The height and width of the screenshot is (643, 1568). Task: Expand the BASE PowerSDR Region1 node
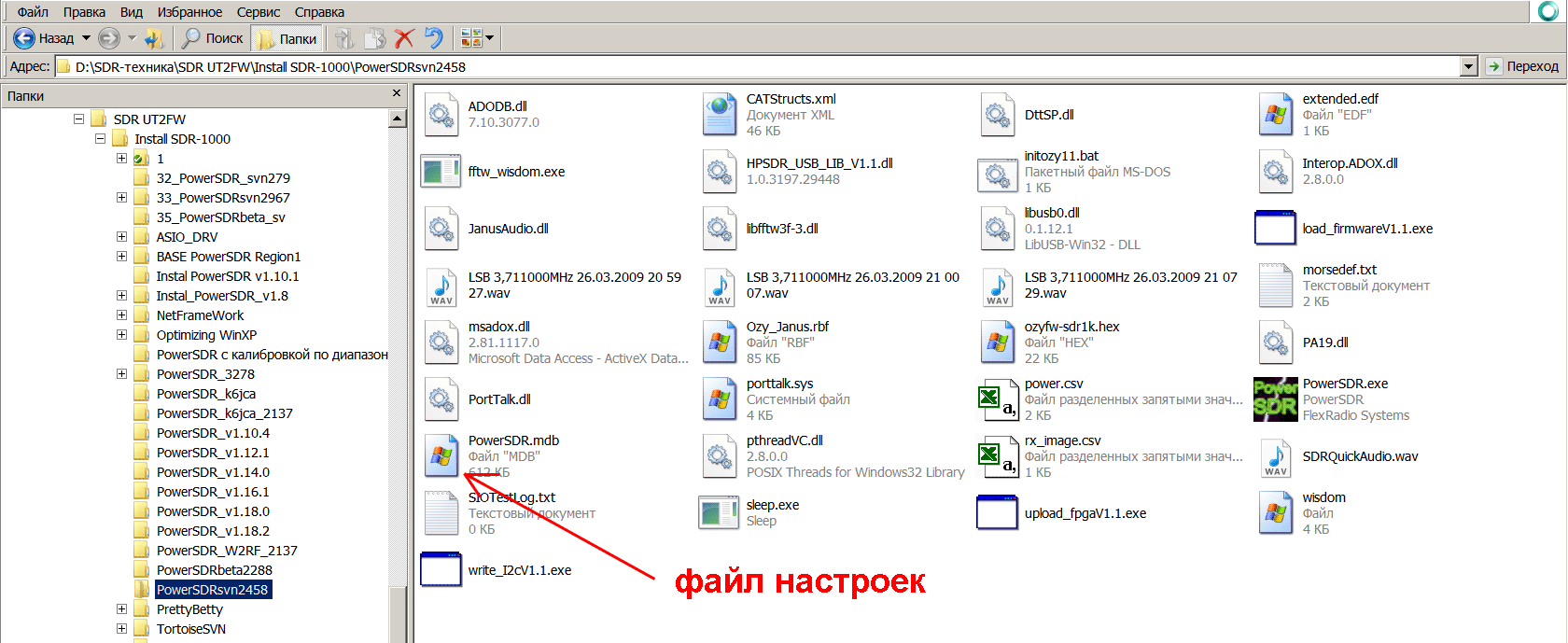(121, 257)
